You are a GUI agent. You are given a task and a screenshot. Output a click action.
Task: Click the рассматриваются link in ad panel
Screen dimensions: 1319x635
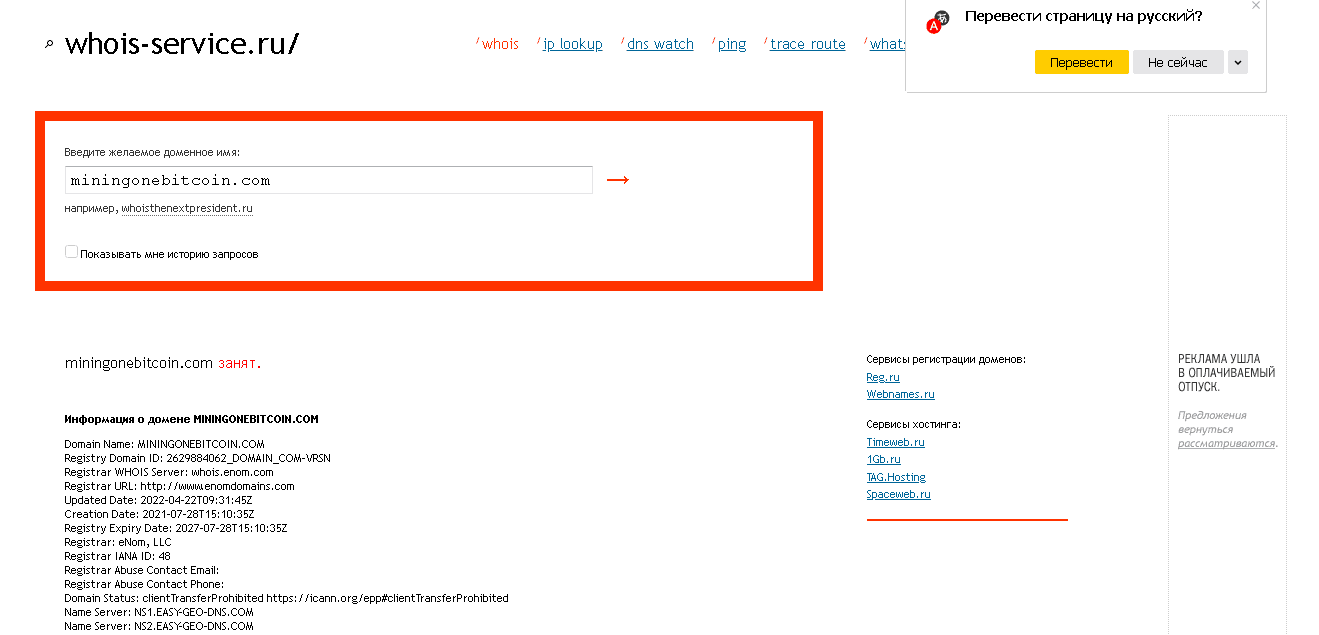1226,443
